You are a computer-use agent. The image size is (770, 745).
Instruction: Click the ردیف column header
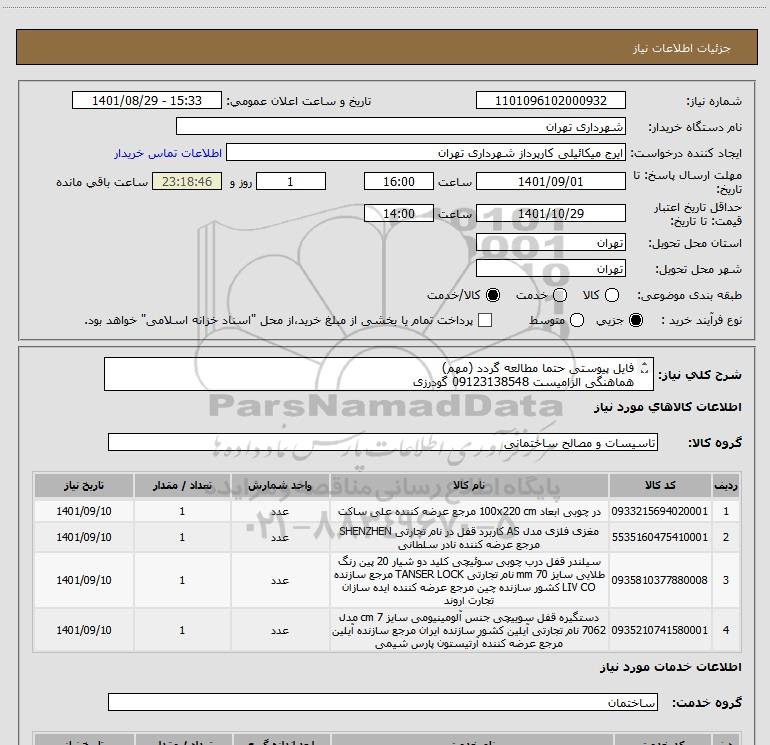(x=726, y=485)
